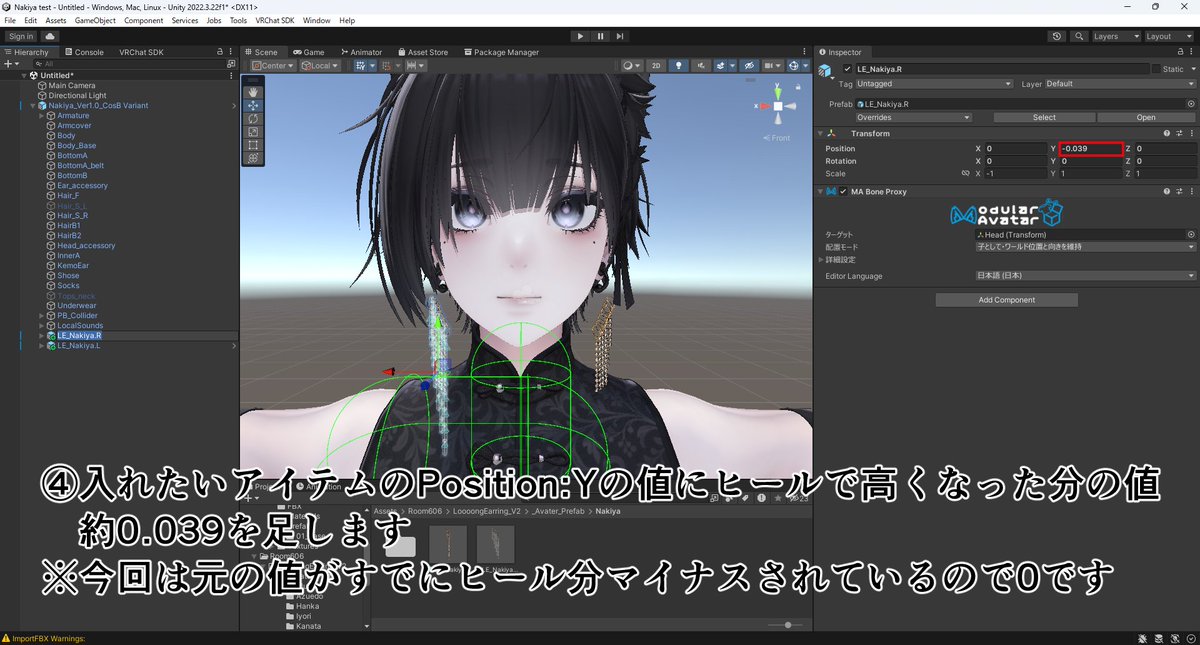
Task: Open the cloud services icon
Action: coord(50,36)
